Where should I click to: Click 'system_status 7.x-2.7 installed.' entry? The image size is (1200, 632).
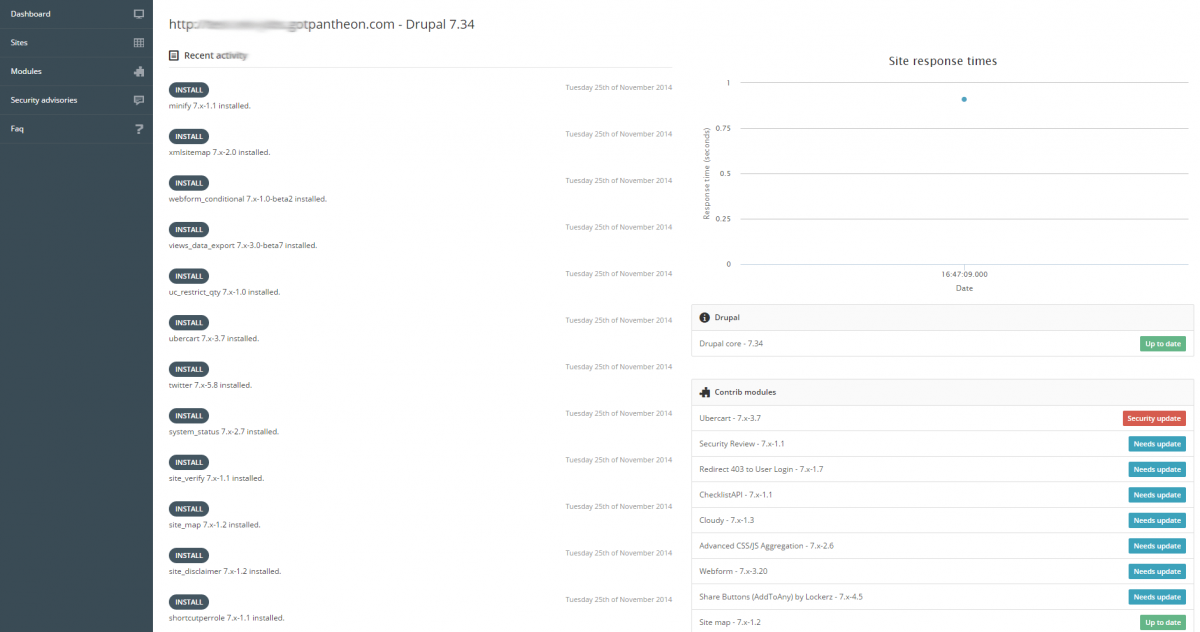point(224,431)
